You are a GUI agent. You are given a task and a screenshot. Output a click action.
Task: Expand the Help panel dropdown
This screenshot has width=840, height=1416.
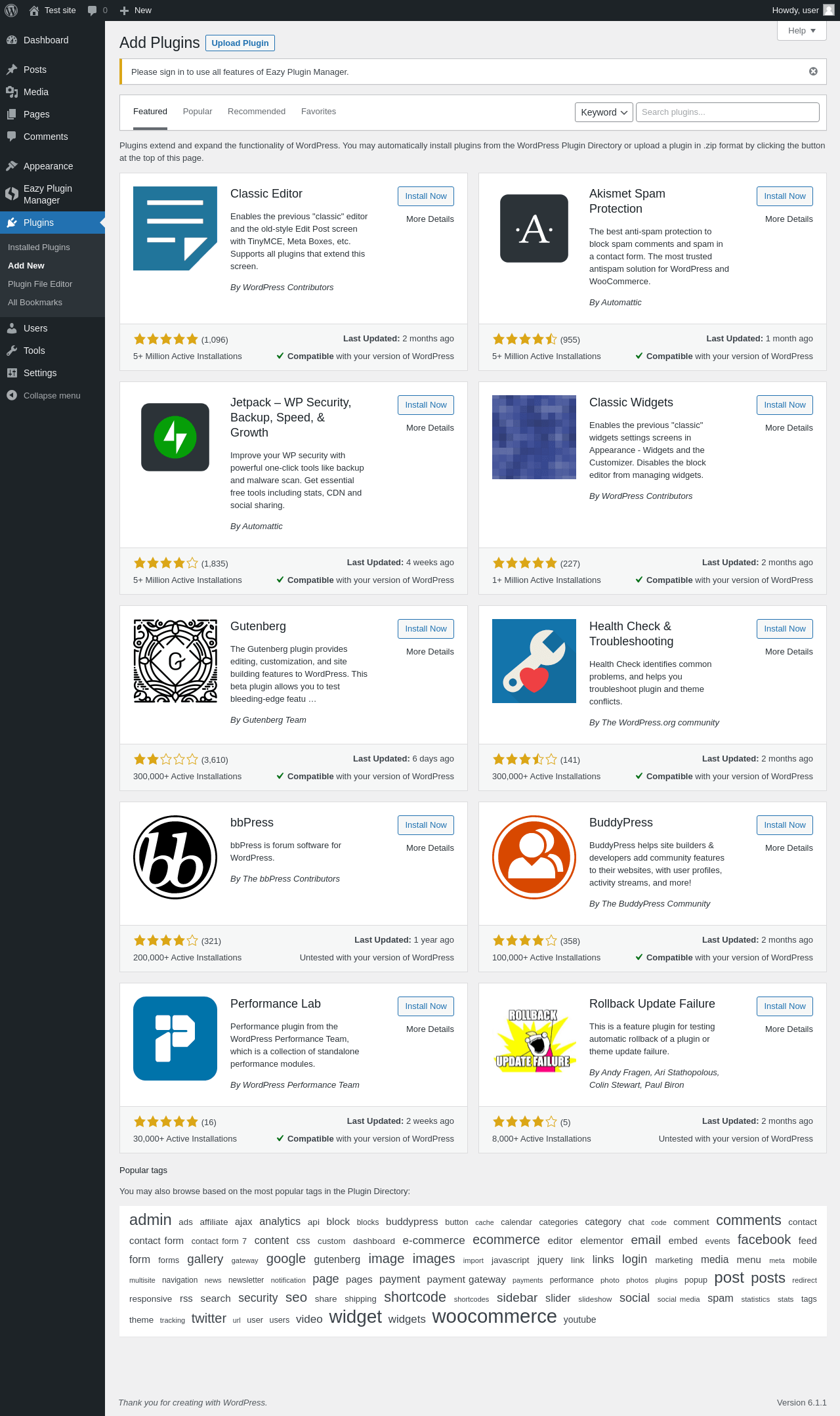802,31
